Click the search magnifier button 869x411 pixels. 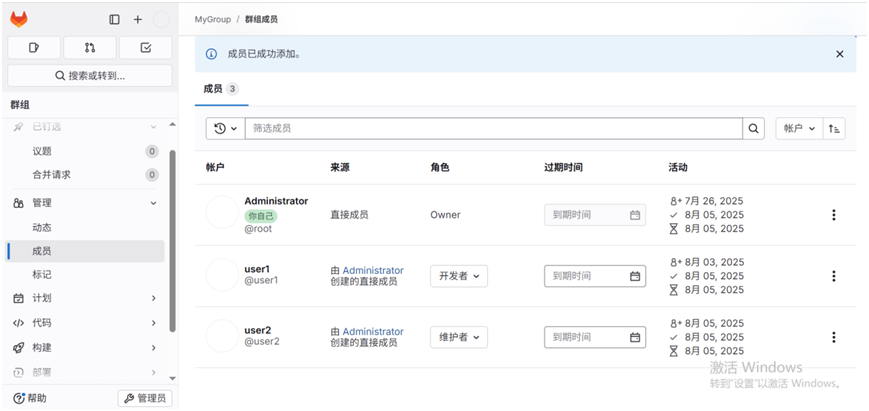point(753,129)
